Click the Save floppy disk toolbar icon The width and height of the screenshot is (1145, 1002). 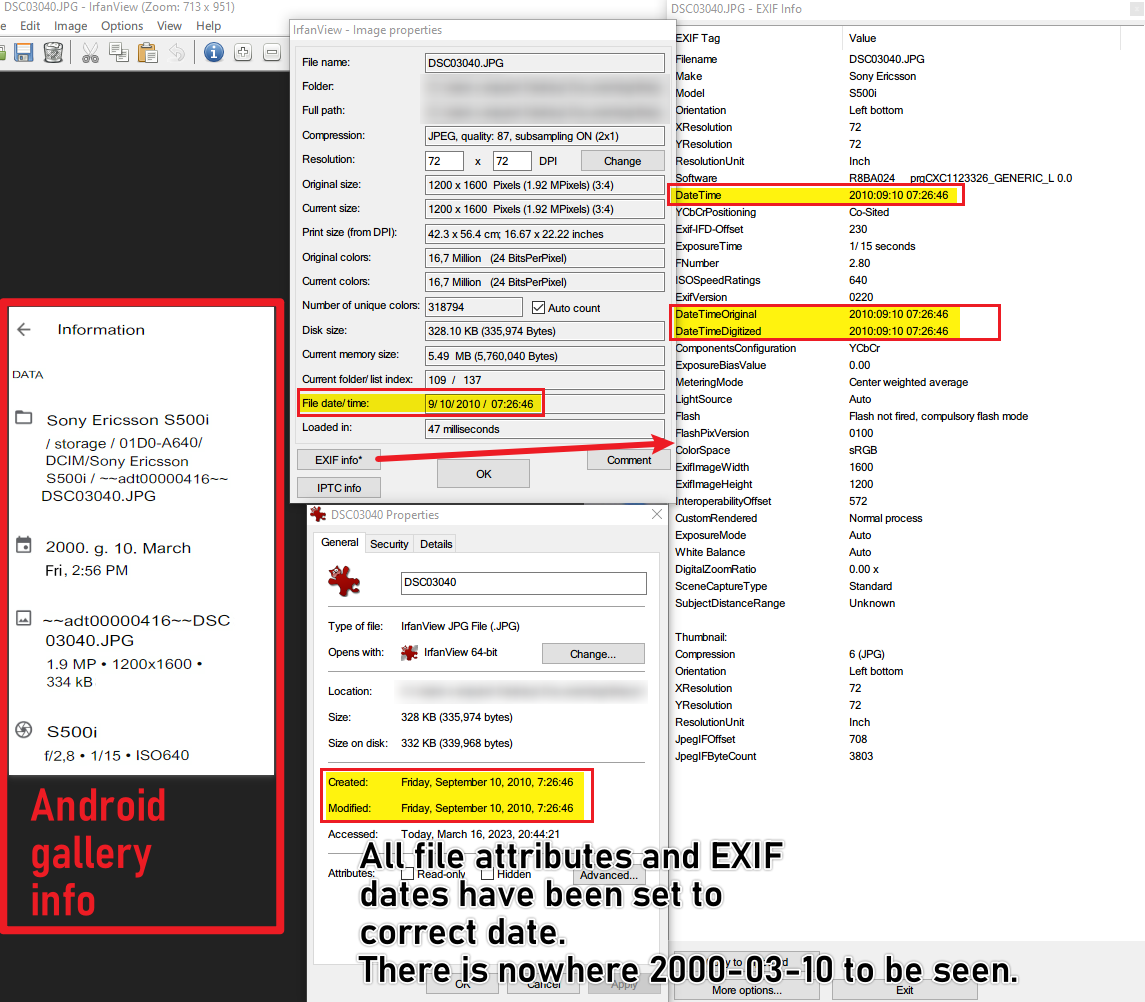24,53
